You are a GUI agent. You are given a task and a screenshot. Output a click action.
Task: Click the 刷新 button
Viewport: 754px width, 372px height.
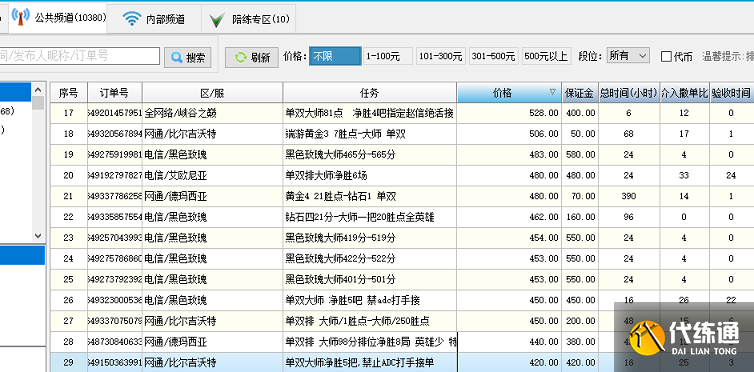251,58
